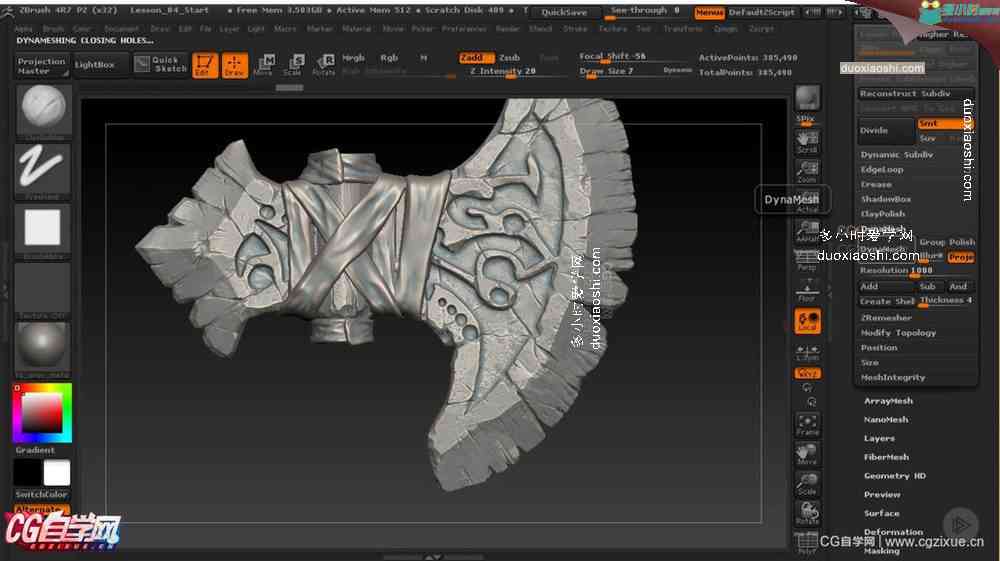Select the Edit mode icon

[x=205, y=65]
